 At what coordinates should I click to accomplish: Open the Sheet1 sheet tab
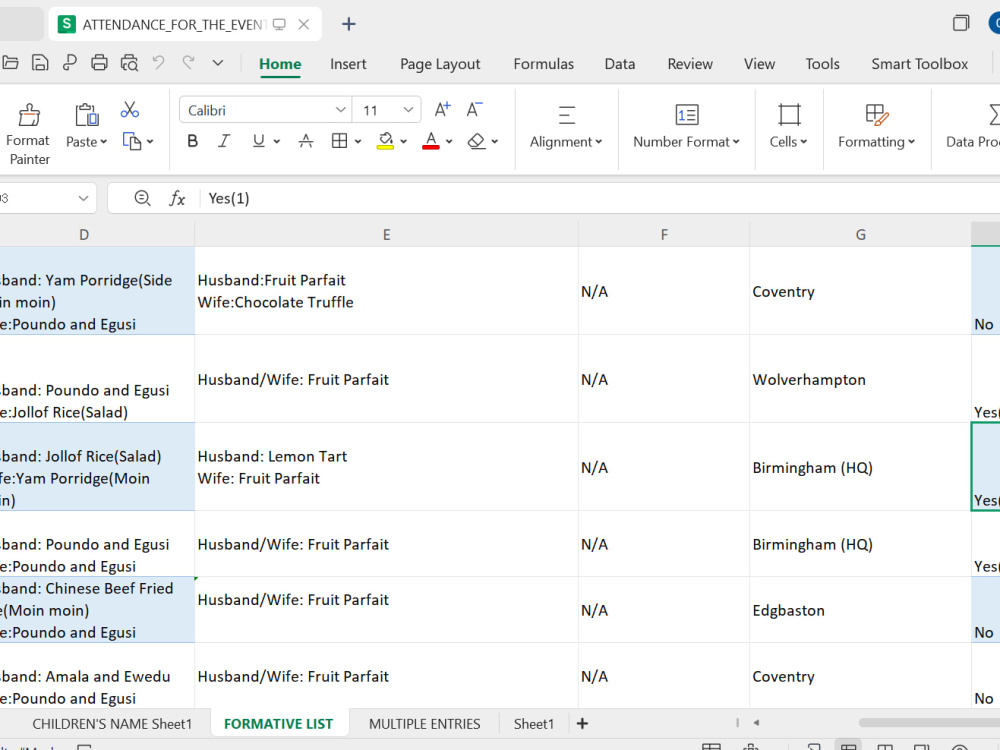[x=534, y=724]
